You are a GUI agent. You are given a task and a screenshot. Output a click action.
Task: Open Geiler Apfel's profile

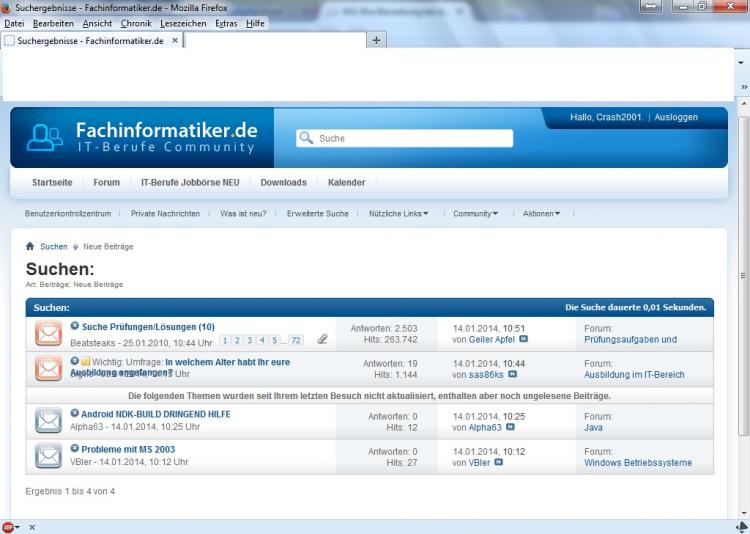coord(492,339)
